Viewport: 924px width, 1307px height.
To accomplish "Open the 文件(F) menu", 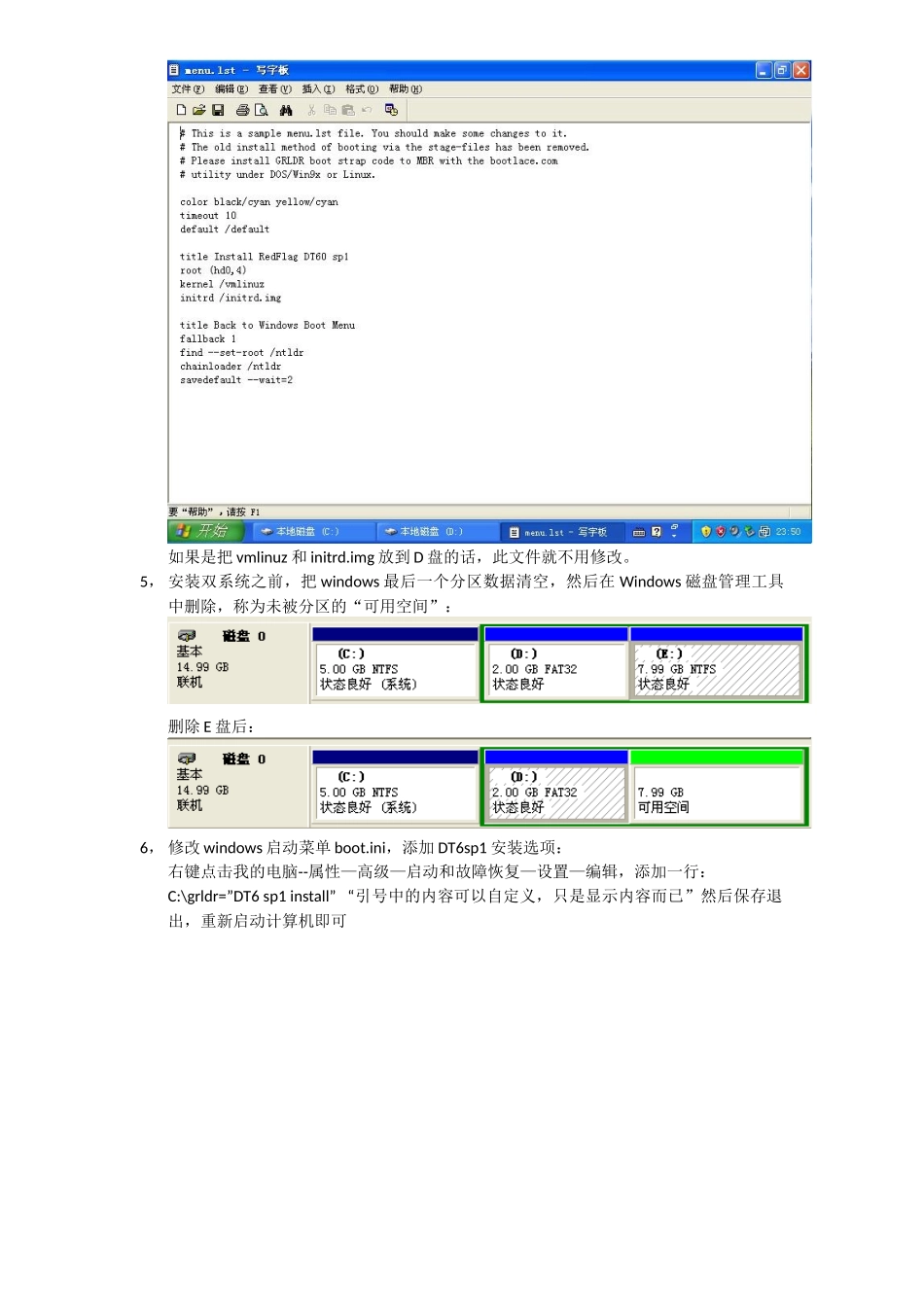I will [188, 89].
